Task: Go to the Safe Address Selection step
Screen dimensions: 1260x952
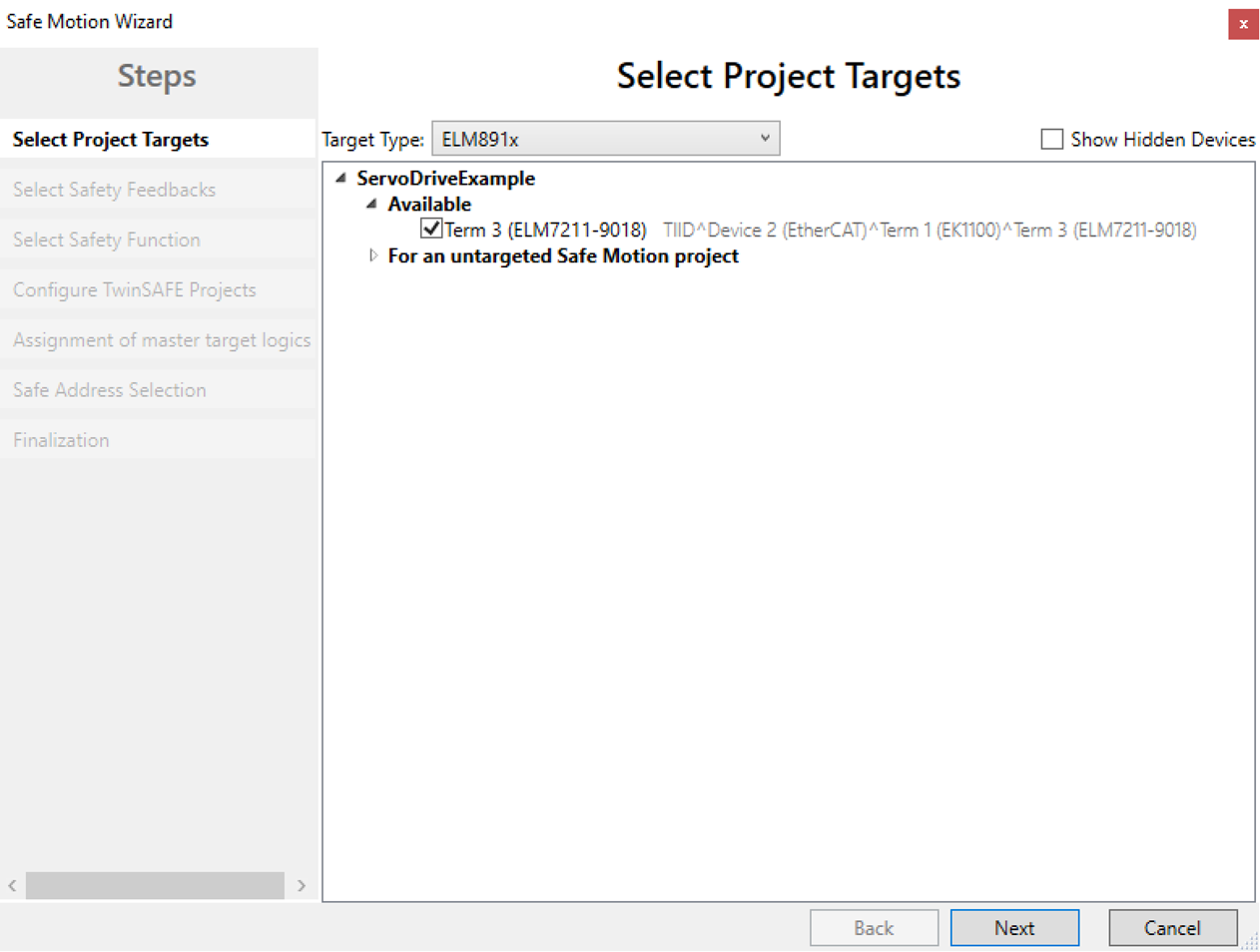Action: [158, 390]
